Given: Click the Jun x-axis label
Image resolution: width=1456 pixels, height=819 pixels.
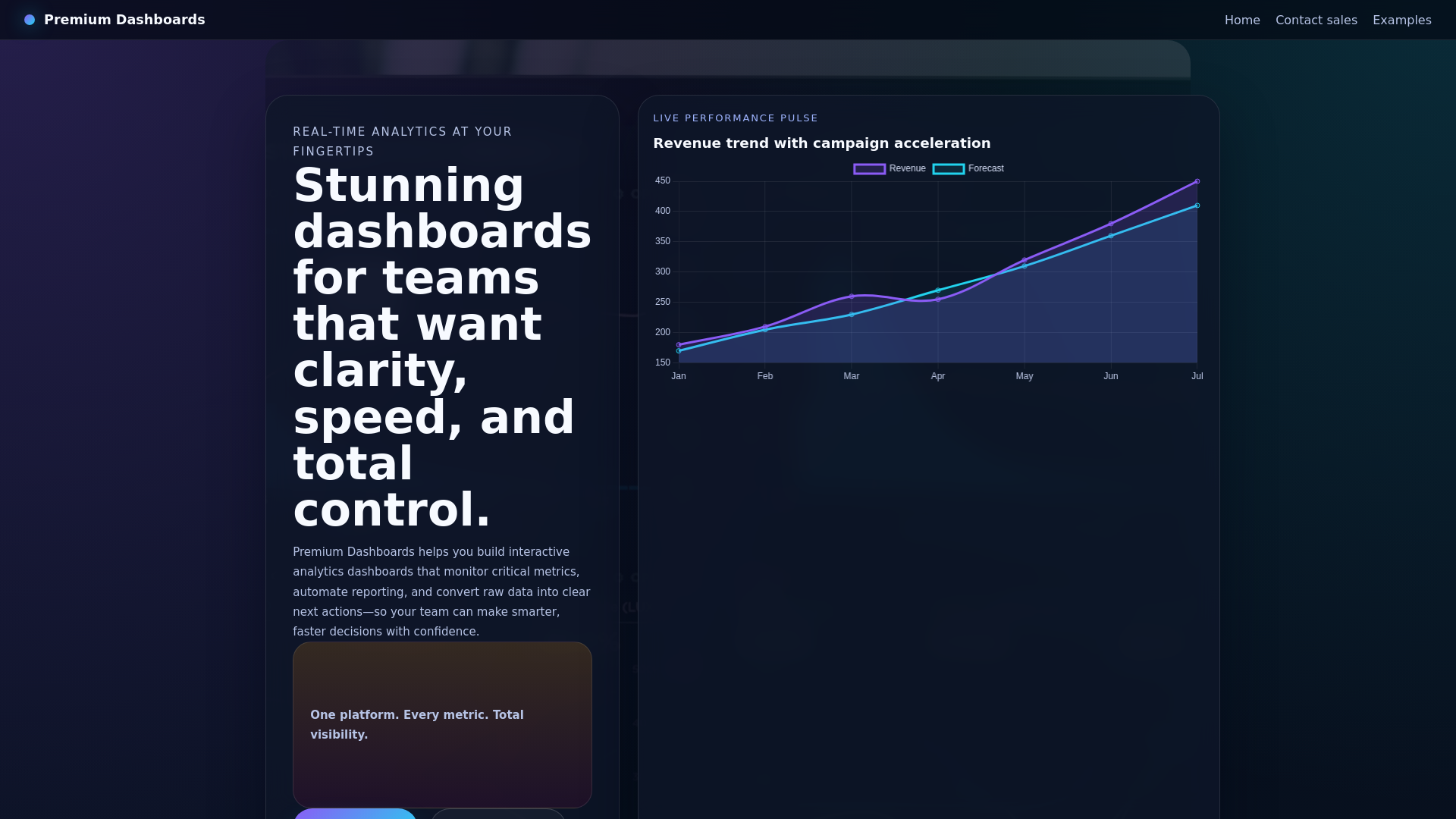Looking at the screenshot, I should 1111,376.
